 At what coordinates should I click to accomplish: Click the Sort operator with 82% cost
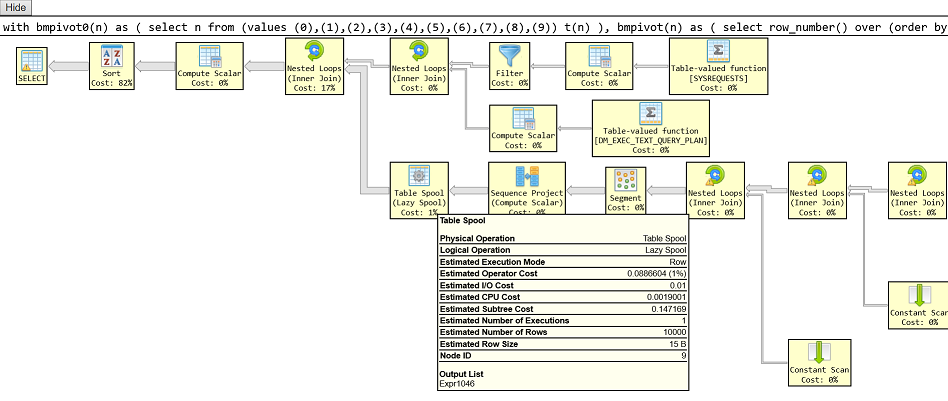[110, 65]
